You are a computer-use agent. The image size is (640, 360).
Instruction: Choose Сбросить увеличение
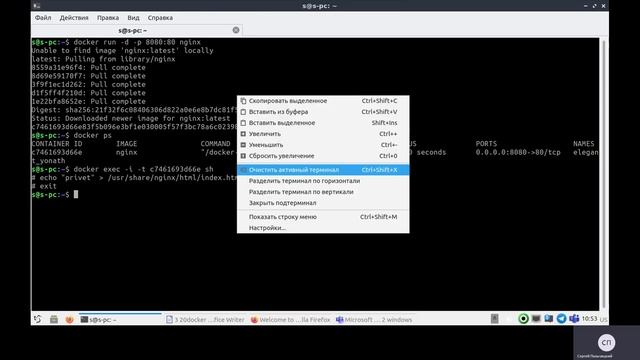(x=323, y=156)
